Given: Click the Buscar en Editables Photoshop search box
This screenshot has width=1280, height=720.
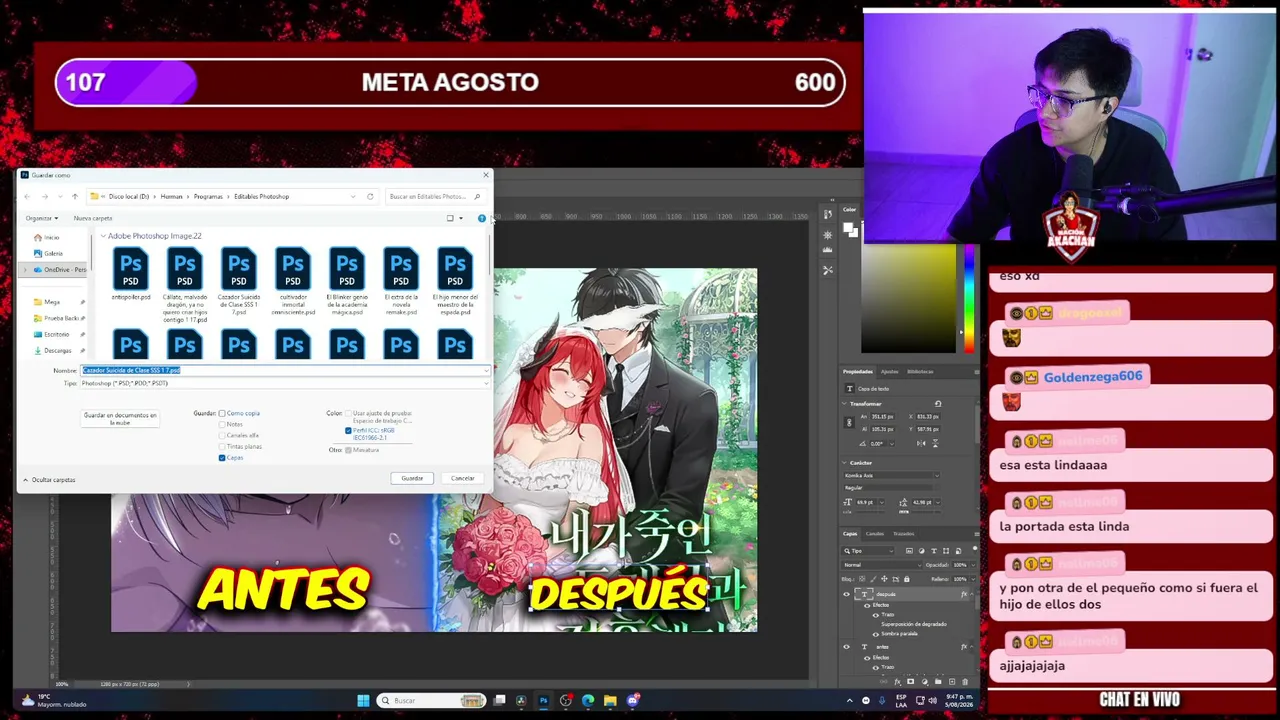Looking at the screenshot, I should click(435, 197).
